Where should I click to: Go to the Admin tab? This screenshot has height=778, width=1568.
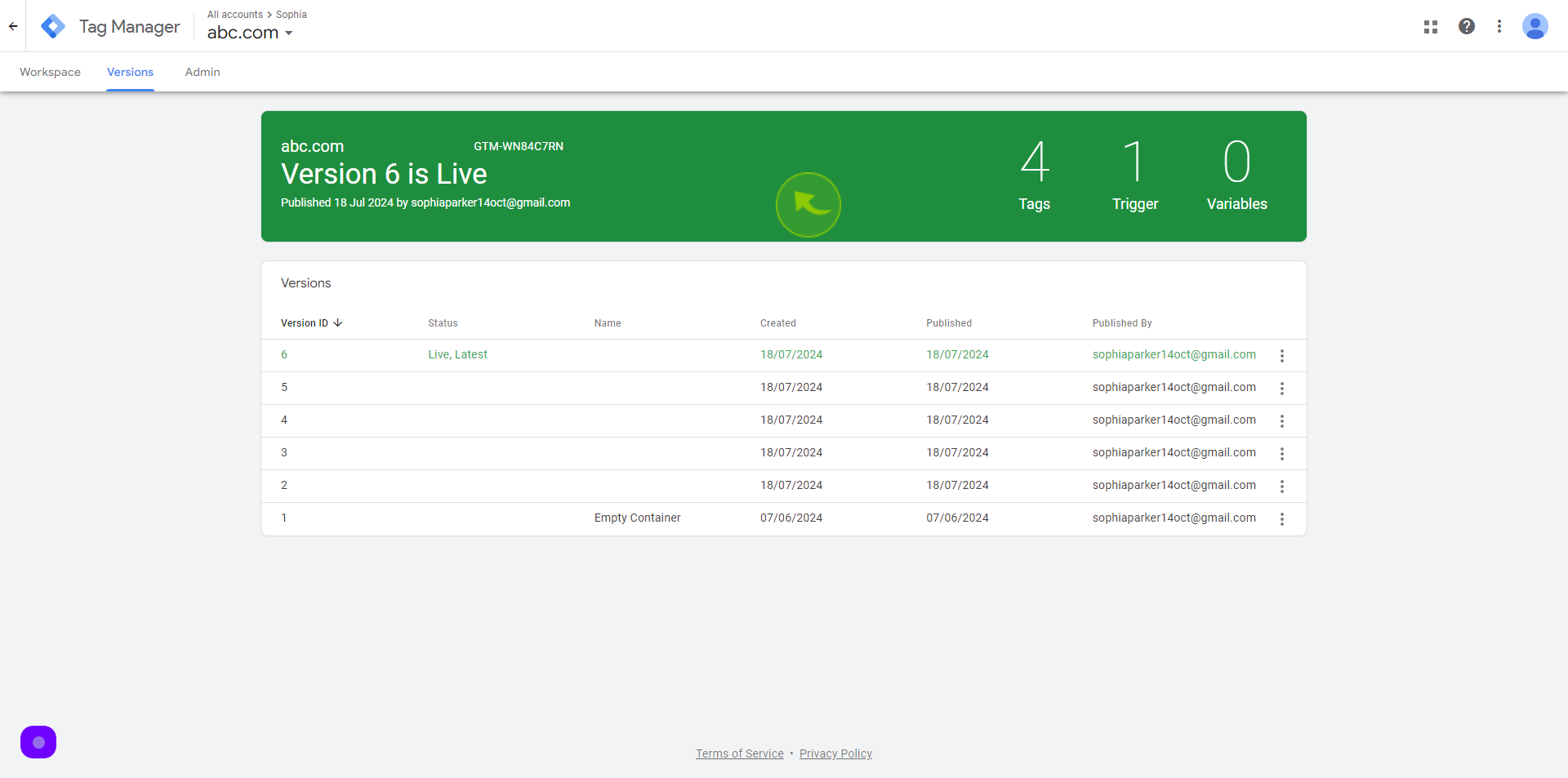pyautogui.click(x=203, y=72)
